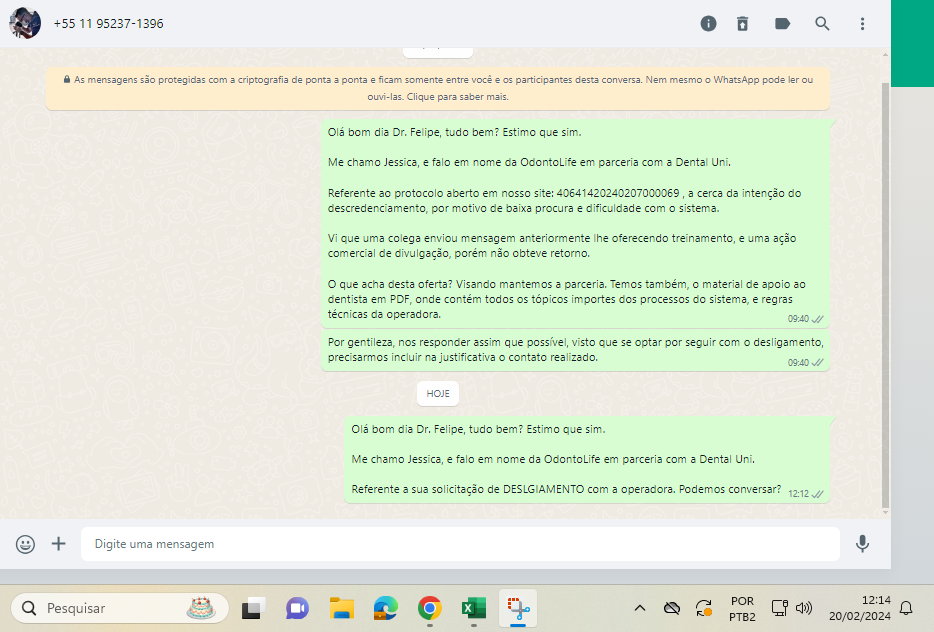Expand hidden system tray icons chevron
The image size is (934, 632).
point(640,608)
